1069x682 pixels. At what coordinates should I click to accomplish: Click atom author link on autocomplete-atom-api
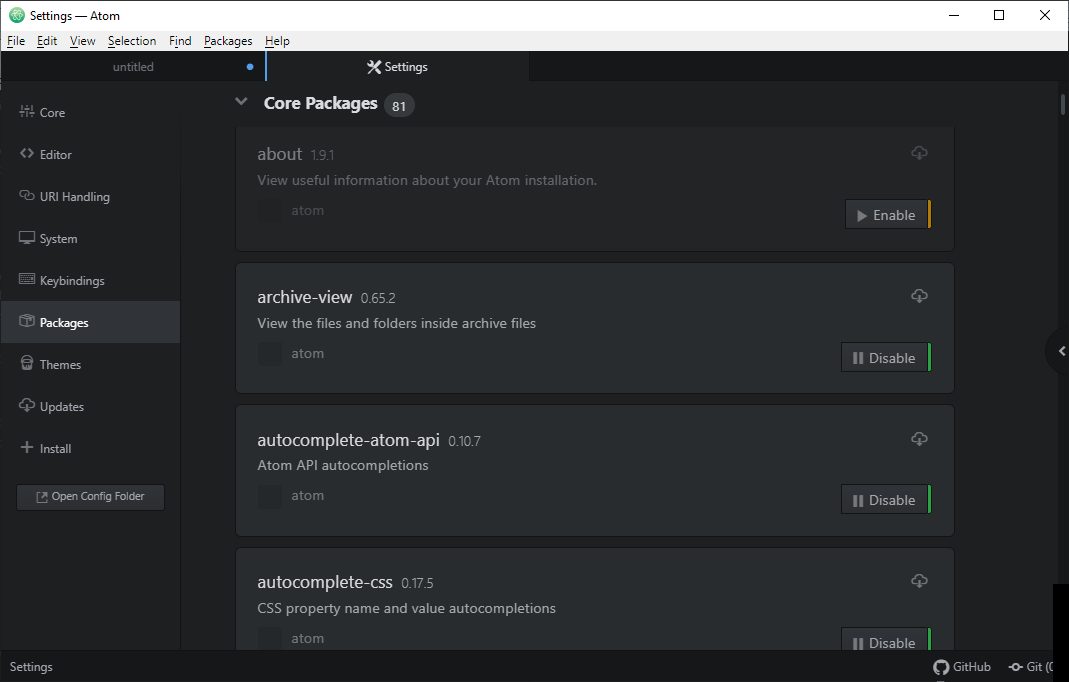[307, 496]
